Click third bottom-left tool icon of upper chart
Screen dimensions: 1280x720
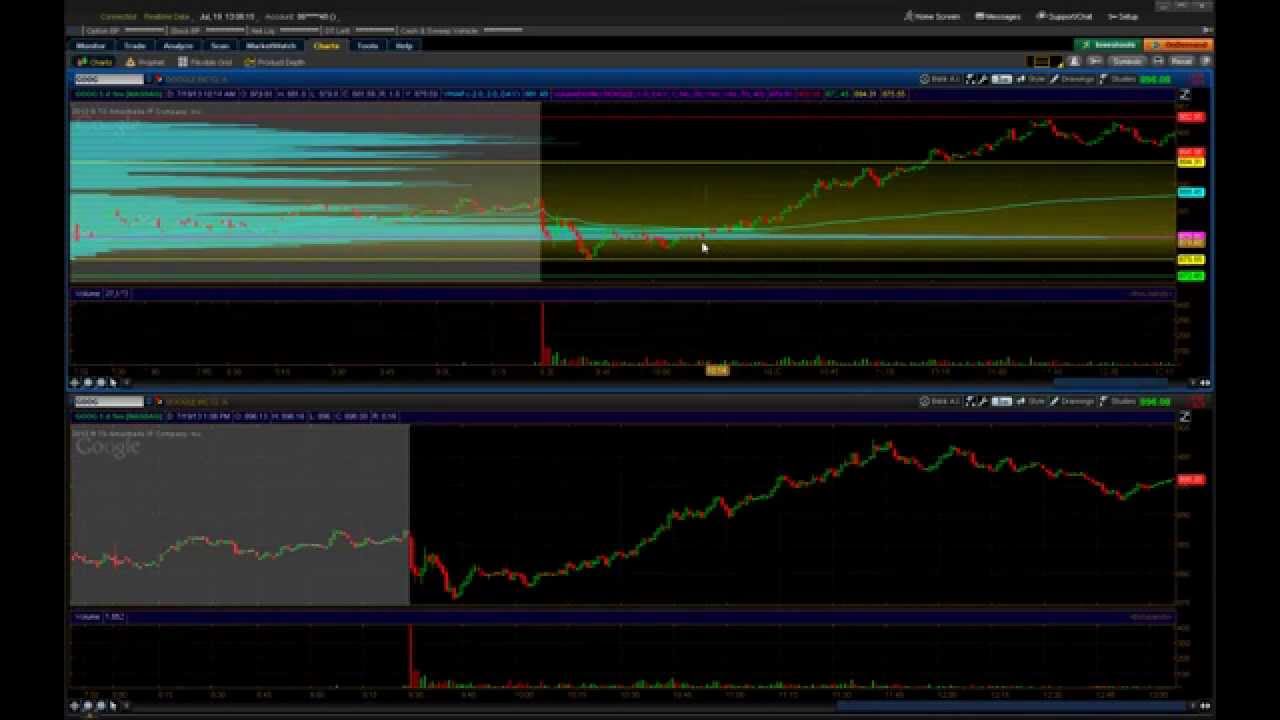coord(100,382)
